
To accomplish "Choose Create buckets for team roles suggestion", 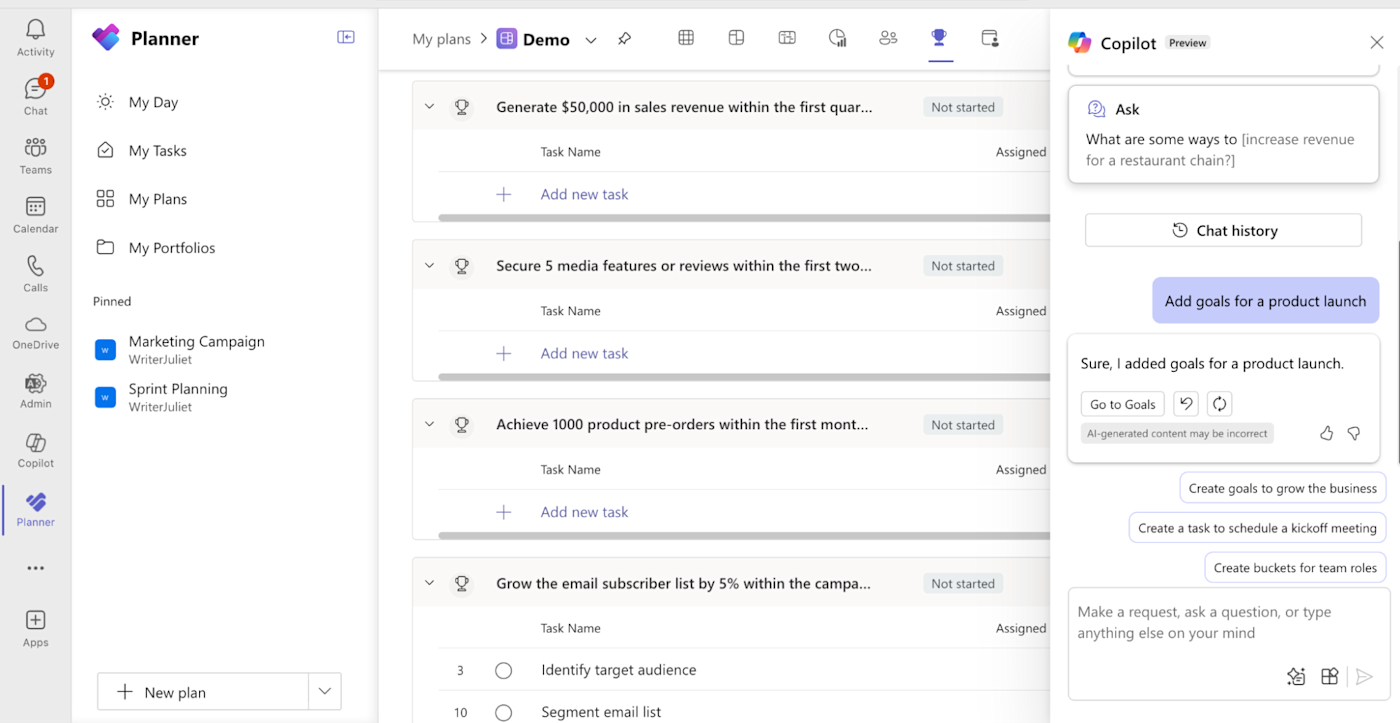I will [1295, 568].
